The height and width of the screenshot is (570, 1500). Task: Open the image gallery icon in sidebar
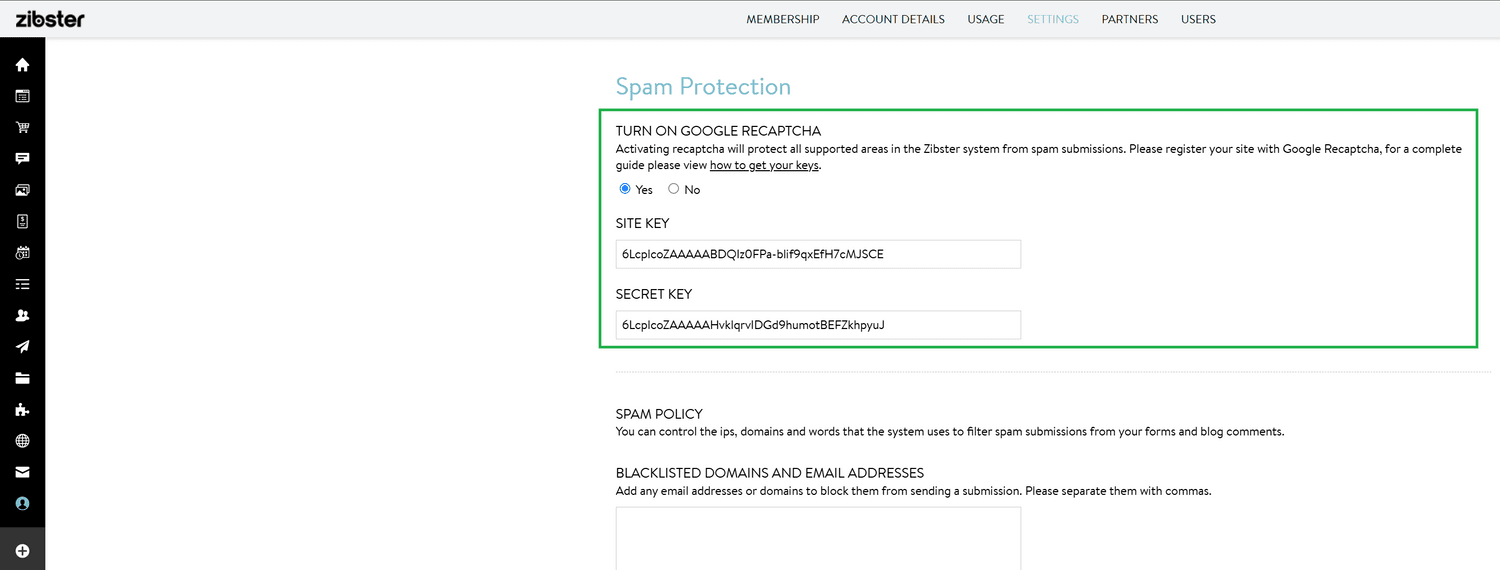[x=22, y=190]
